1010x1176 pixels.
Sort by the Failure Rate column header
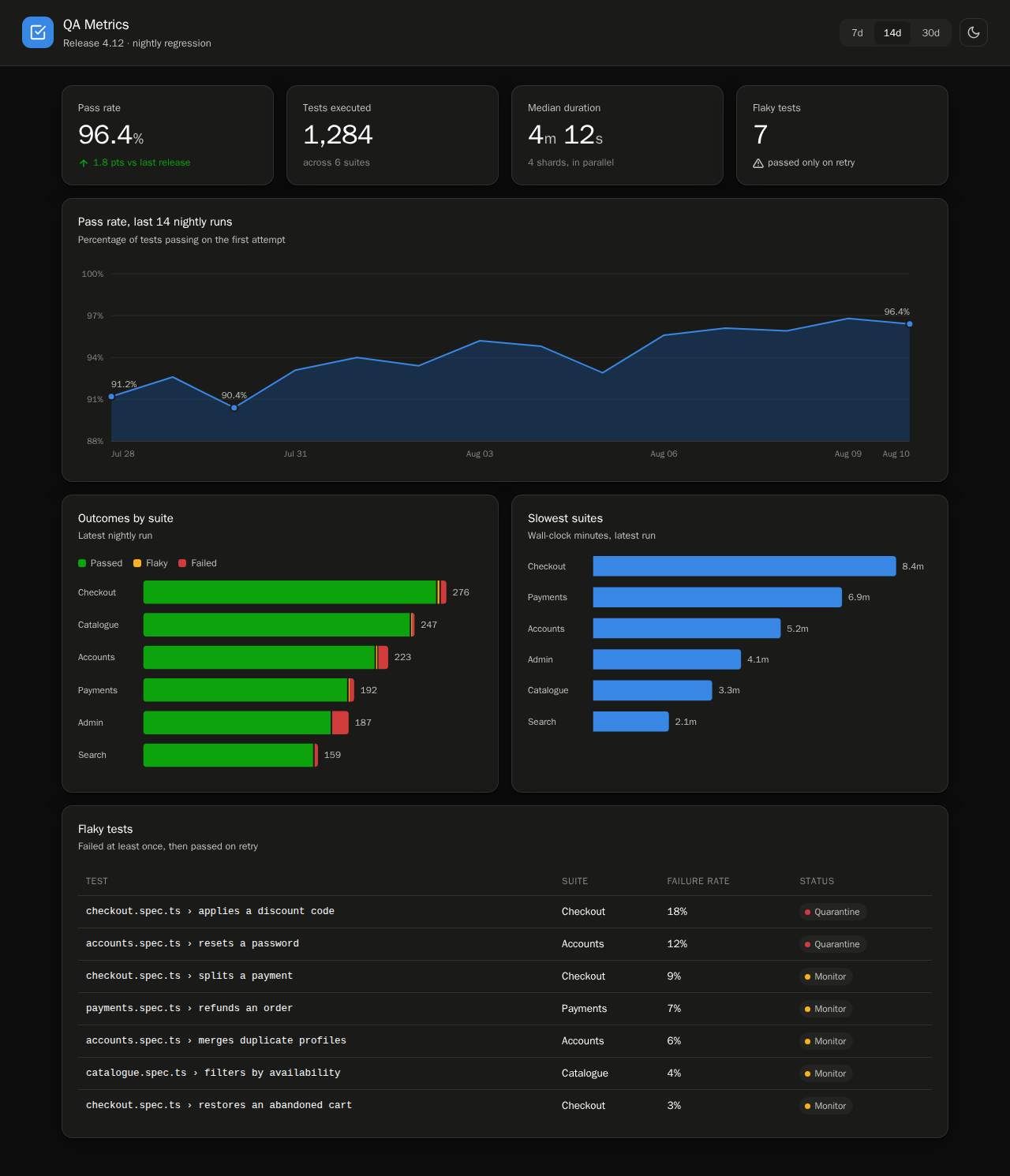[698, 881]
